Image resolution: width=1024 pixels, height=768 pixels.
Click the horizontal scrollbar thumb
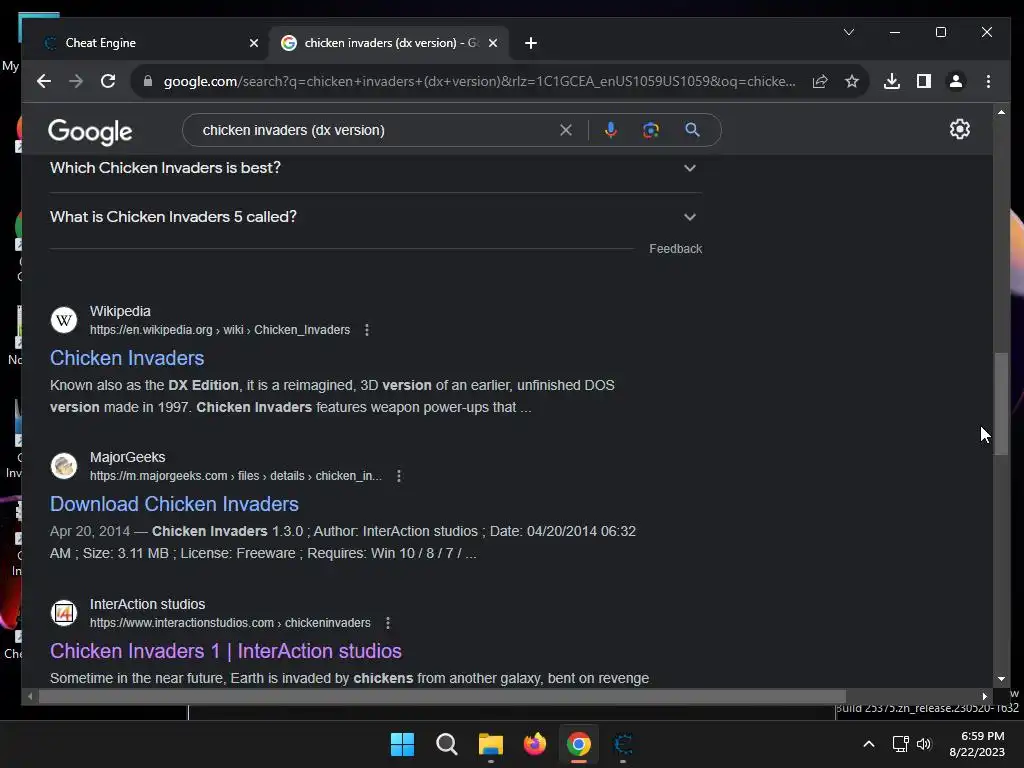coord(442,697)
